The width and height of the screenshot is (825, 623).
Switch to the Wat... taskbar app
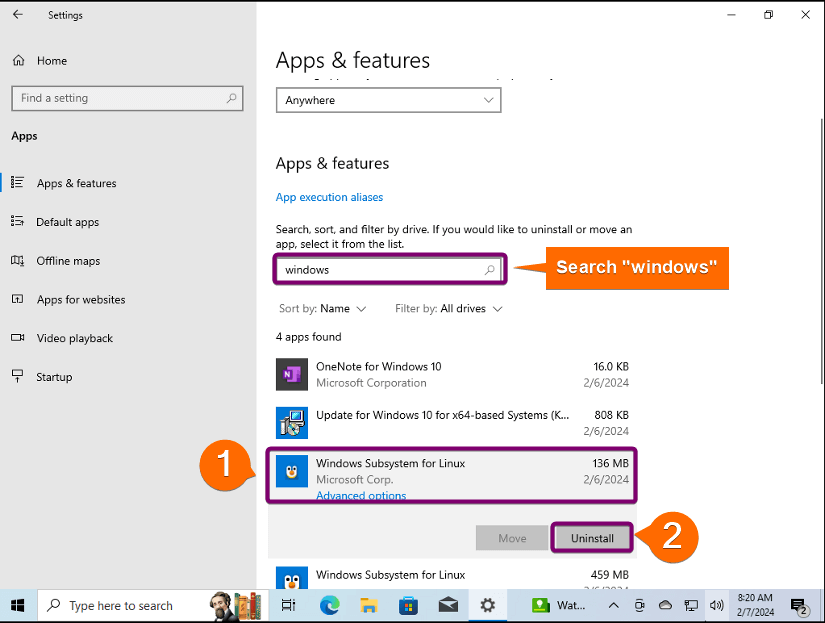point(557,606)
